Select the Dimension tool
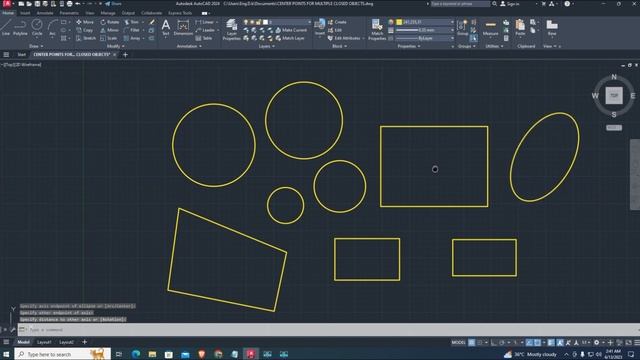 [x=183, y=27]
